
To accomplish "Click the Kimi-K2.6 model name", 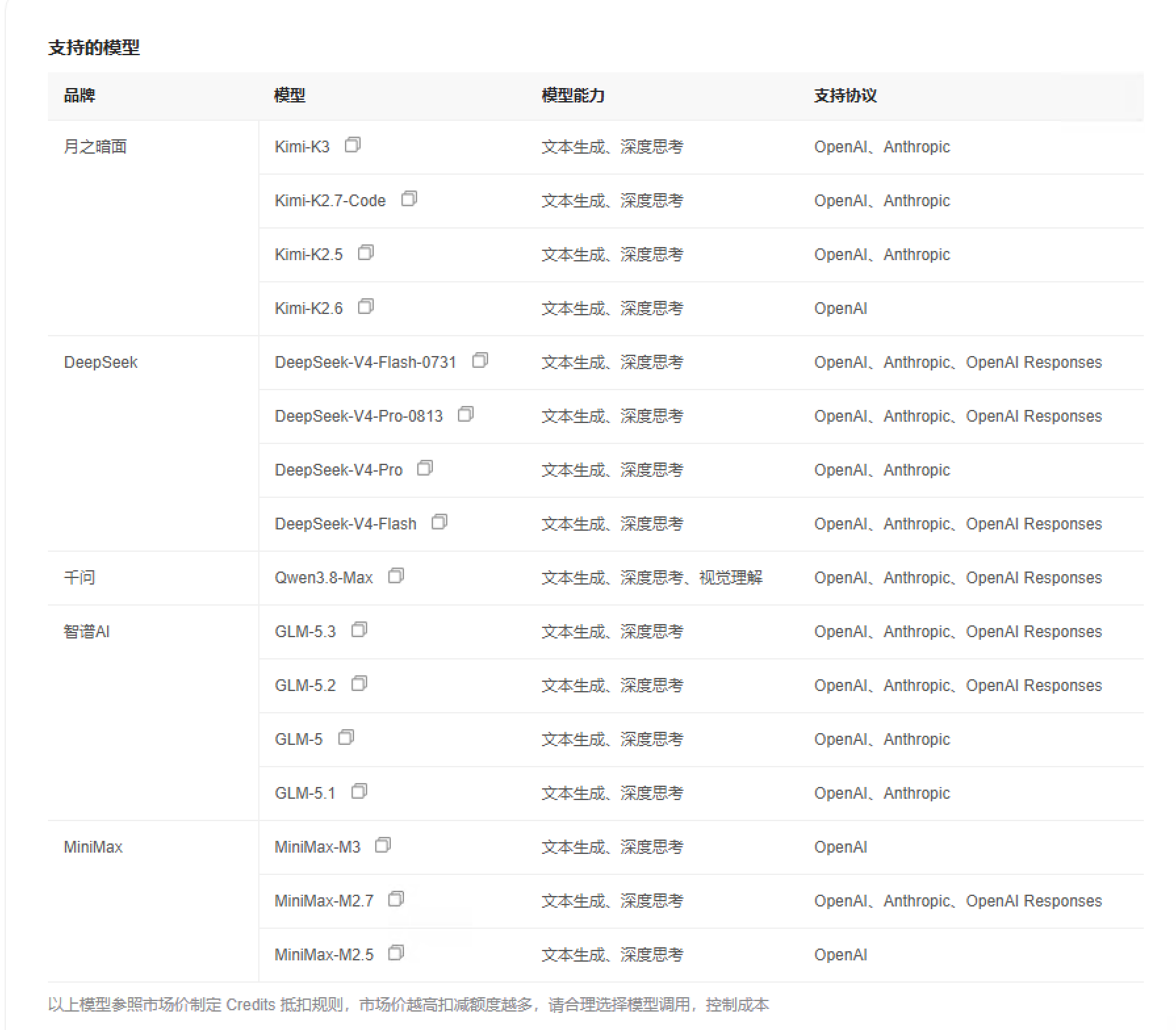I will 309,309.
